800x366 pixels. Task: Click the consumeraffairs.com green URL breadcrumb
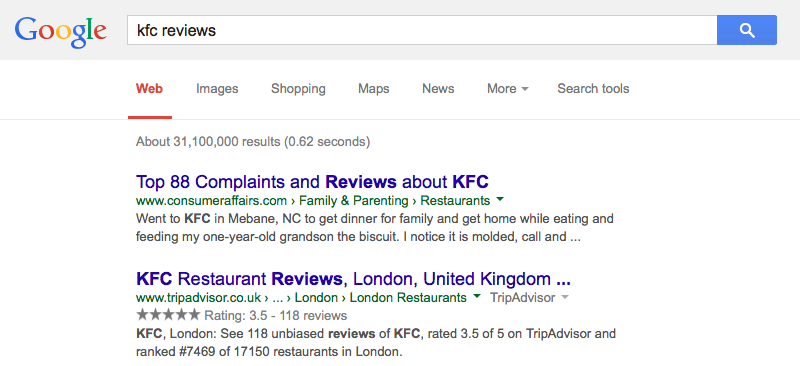click(313, 201)
